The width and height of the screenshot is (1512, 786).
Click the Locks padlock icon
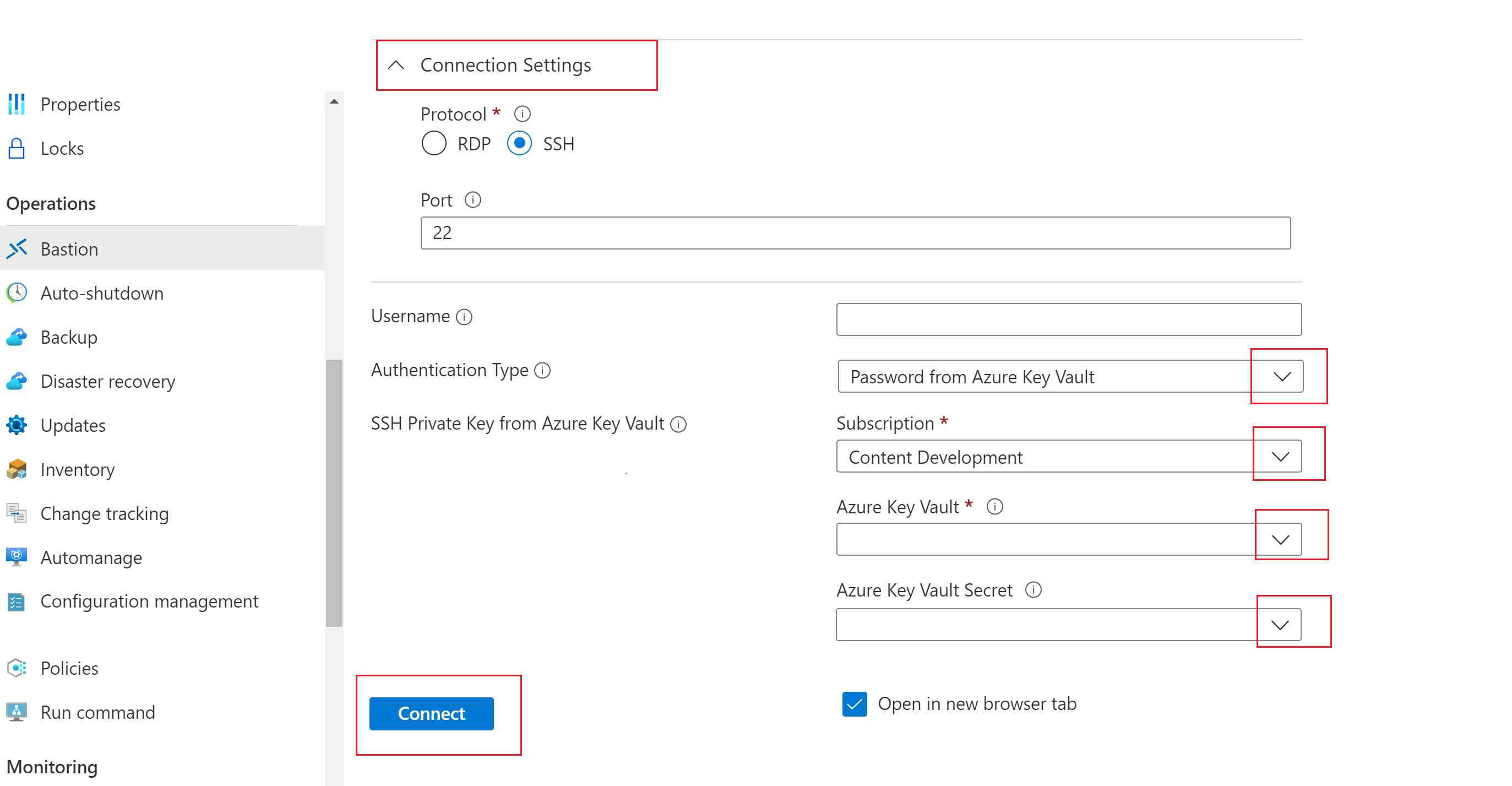17,149
